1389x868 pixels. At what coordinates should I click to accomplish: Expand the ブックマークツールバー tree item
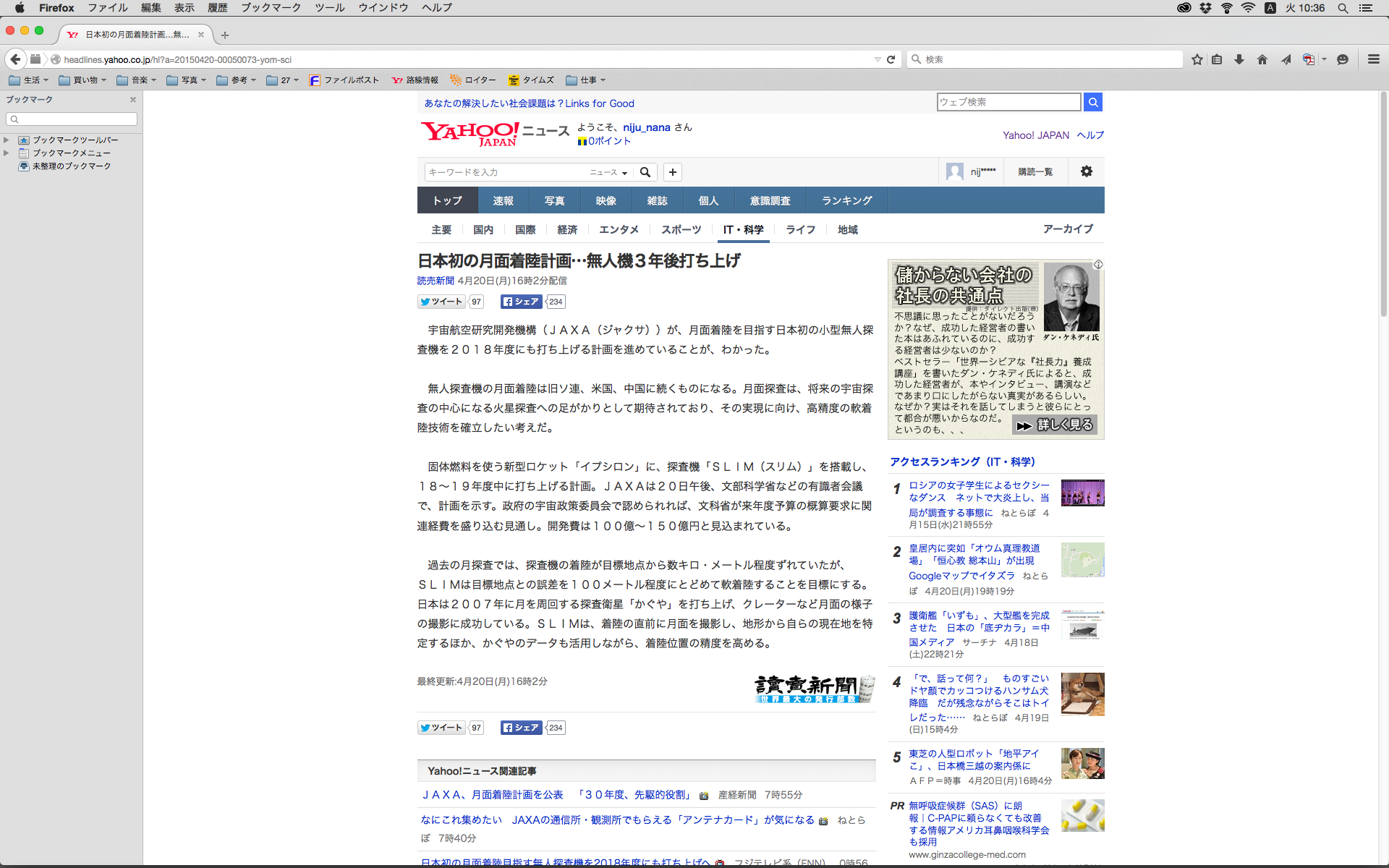tap(7, 140)
